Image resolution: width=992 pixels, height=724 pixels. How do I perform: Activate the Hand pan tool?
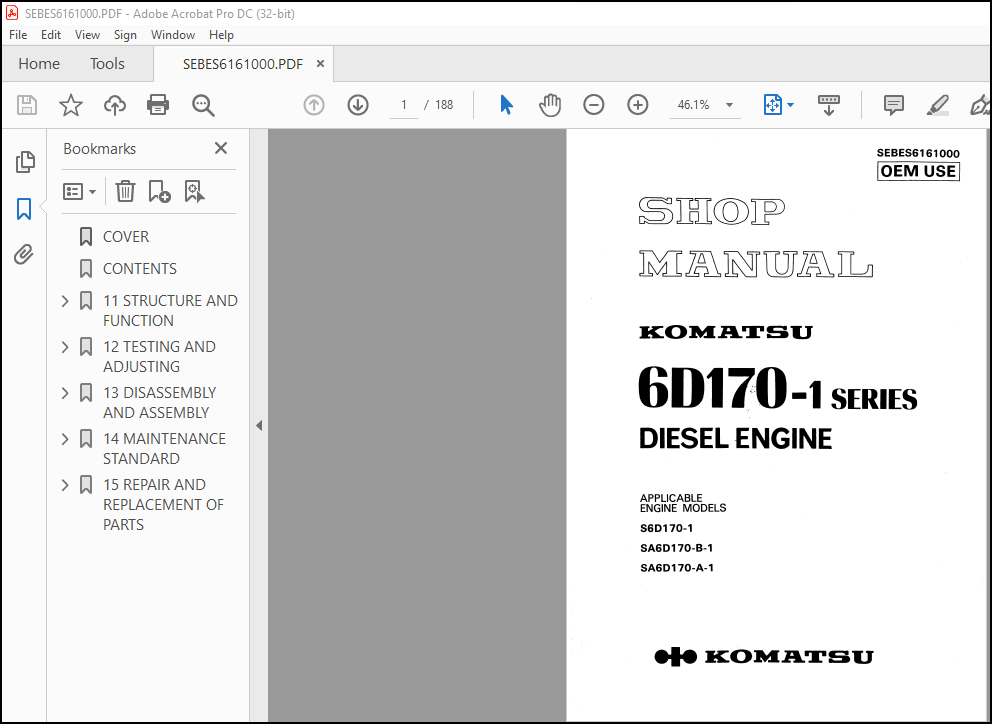coord(550,105)
